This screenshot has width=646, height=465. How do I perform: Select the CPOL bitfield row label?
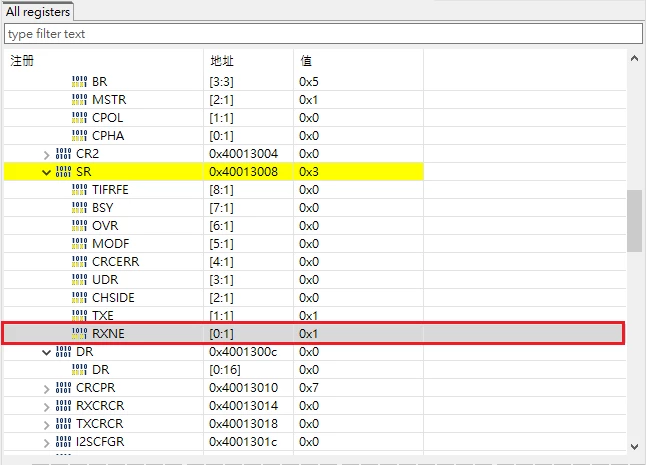click(x=108, y=118)
